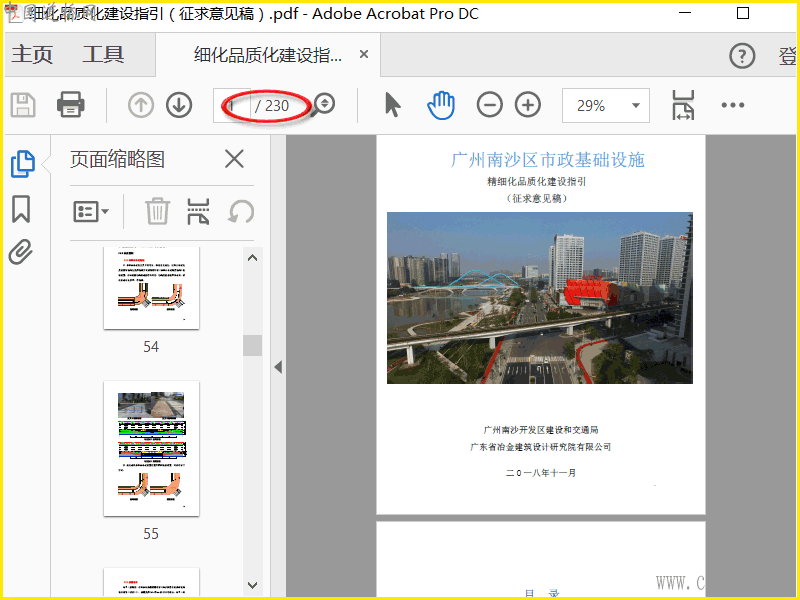Image resolution: width=800 pixels, height=600 pixels.
Task: Click page label 54 text
Action: 151,347
